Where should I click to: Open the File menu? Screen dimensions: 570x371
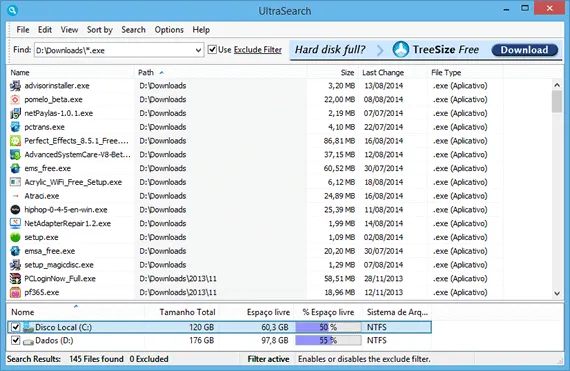(23, 30)
